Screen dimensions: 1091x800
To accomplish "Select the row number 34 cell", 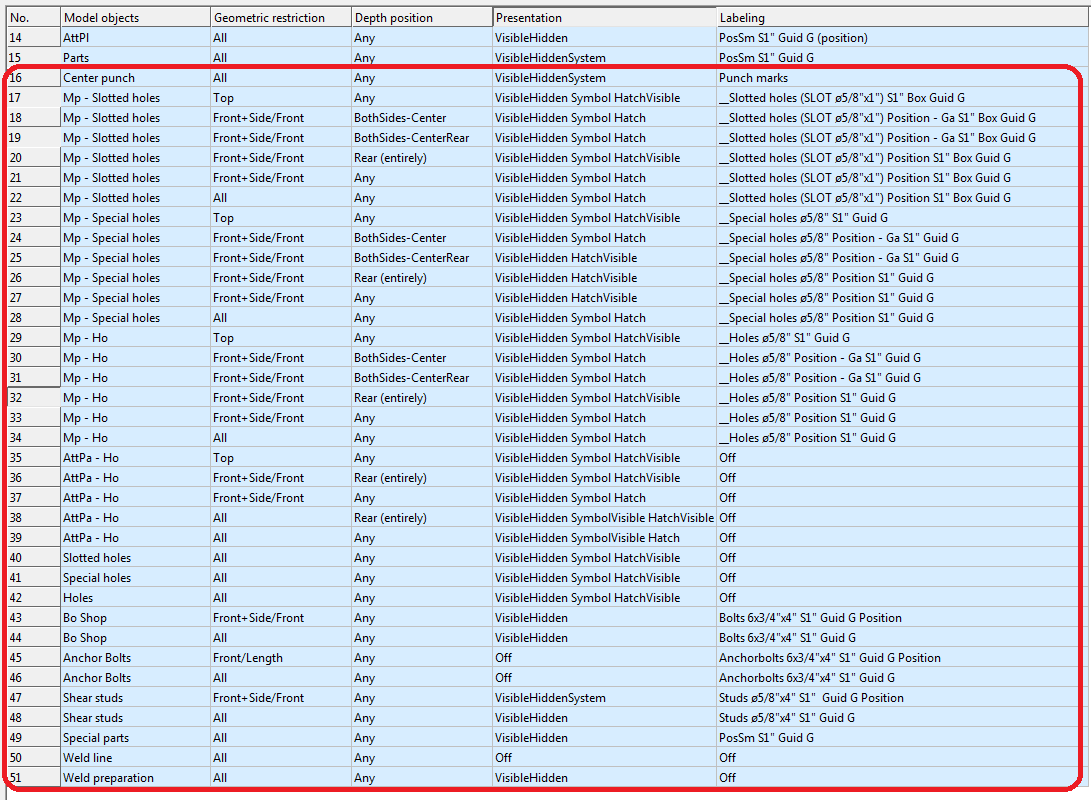I will [x=33, y=438].
